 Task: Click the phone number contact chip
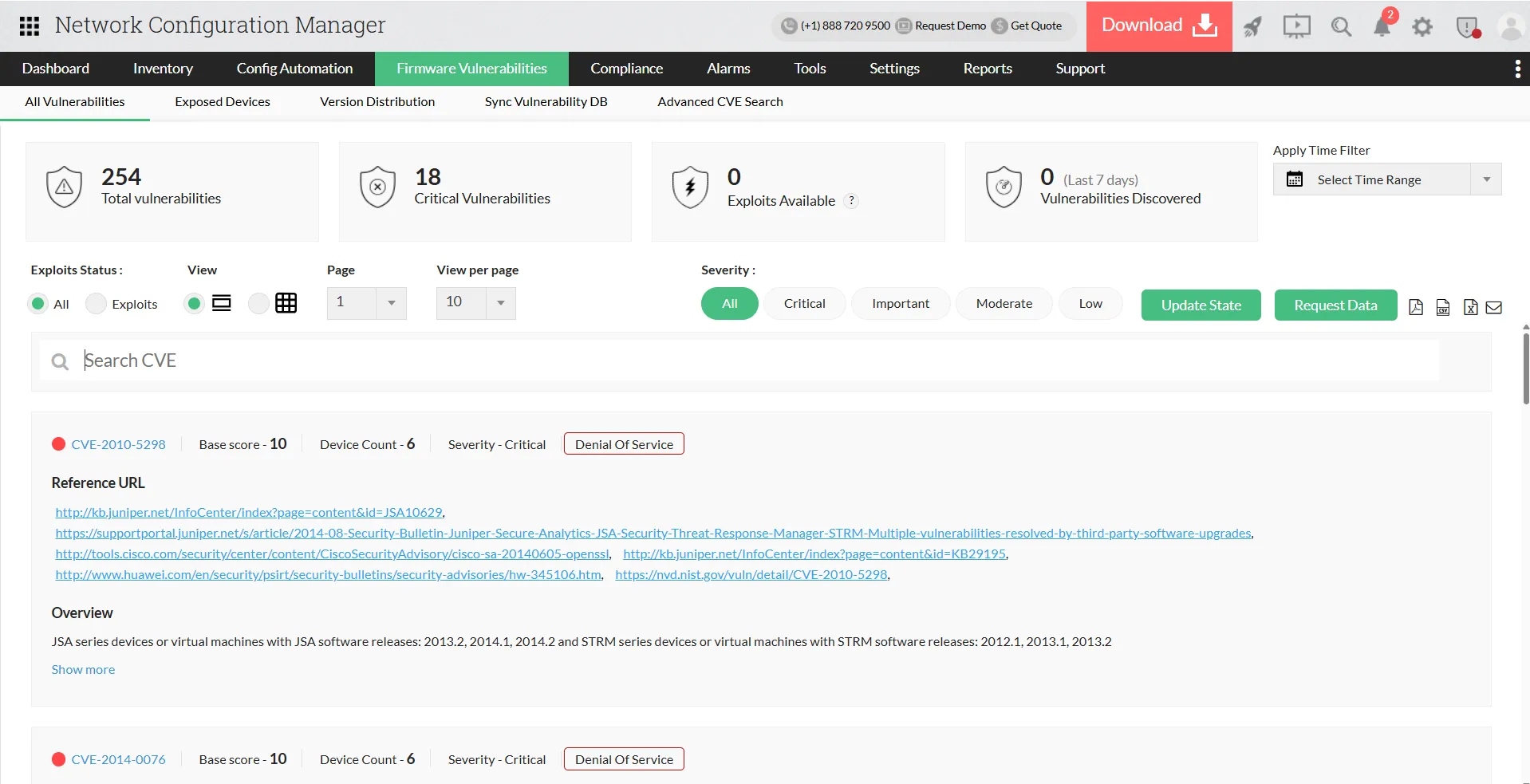point(835,26)
